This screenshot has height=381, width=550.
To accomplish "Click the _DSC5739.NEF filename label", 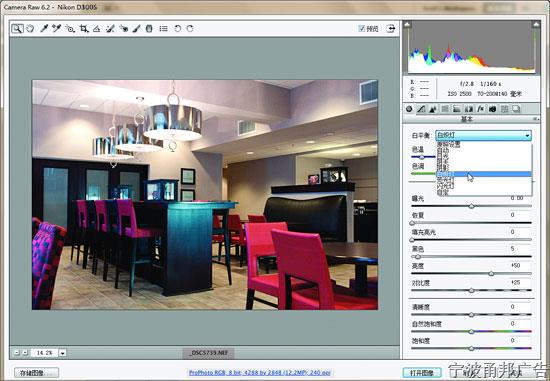I will (x=208, y=353).
